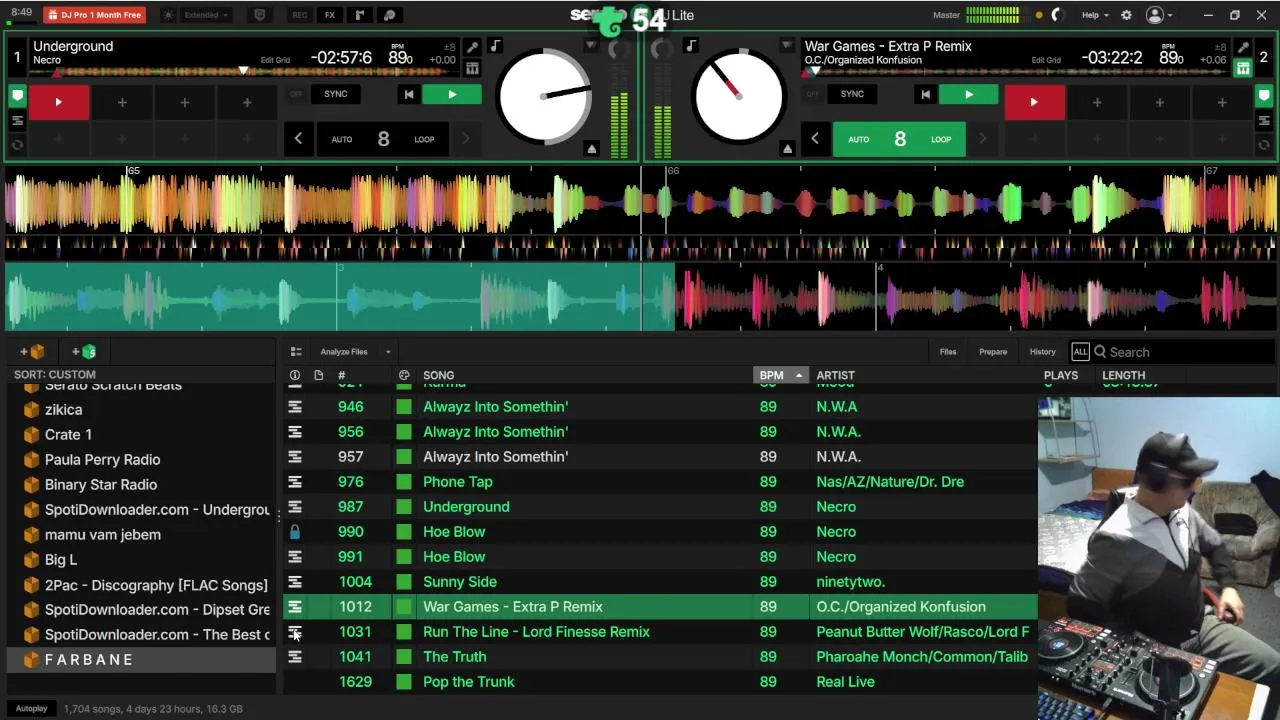Trigger deck 1 red cue point 1
The width and height of the screenshot is (1280, 720).
point(58,103)
